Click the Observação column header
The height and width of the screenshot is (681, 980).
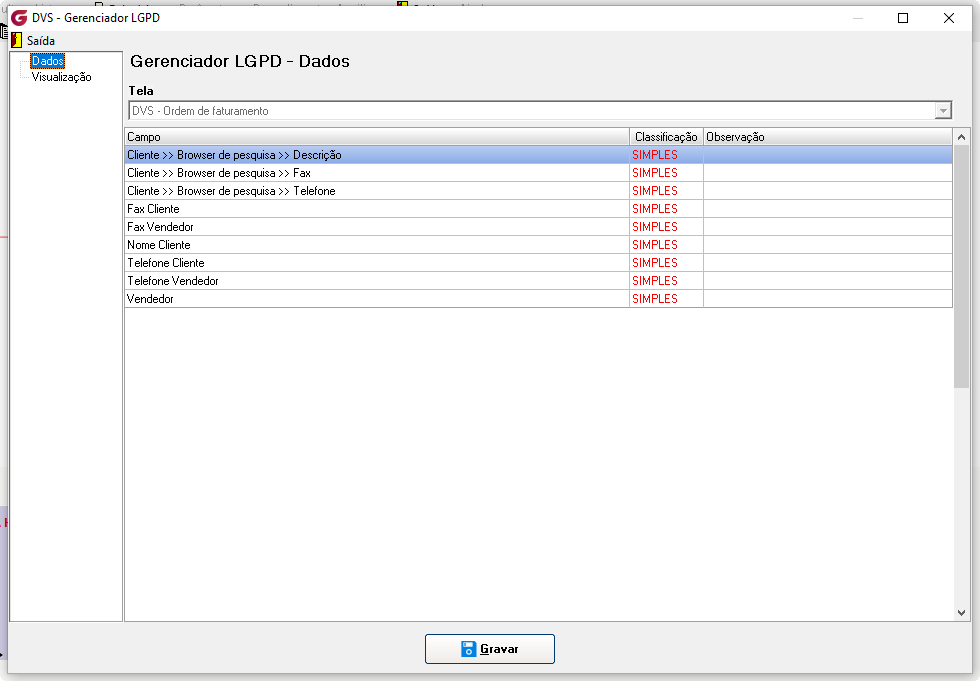828,137
